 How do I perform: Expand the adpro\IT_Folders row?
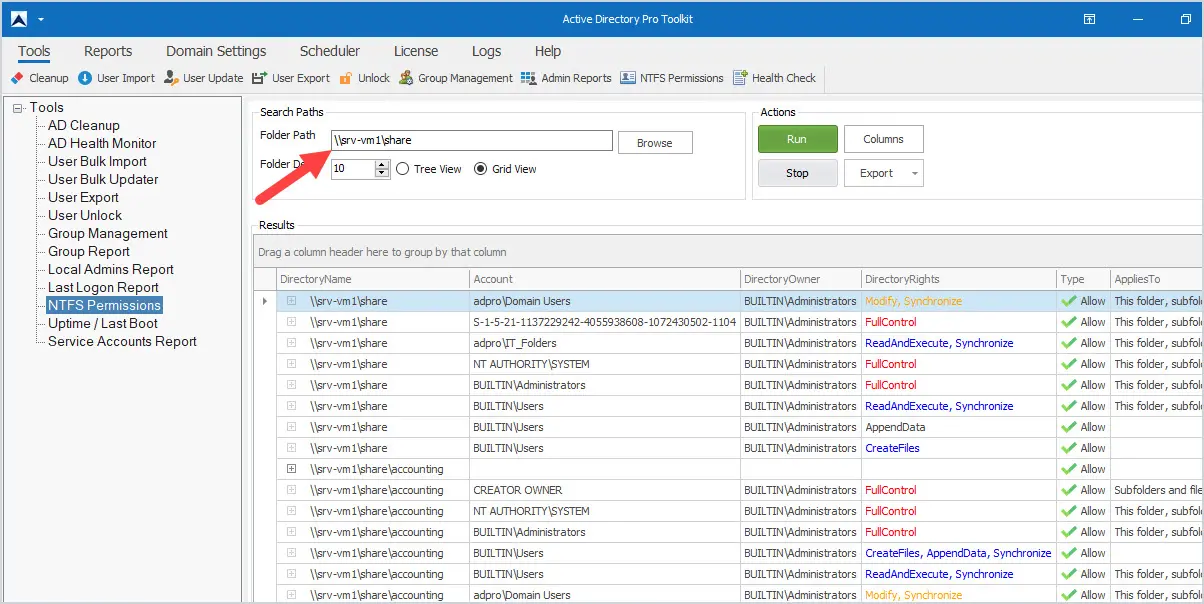tap(291, 343)
